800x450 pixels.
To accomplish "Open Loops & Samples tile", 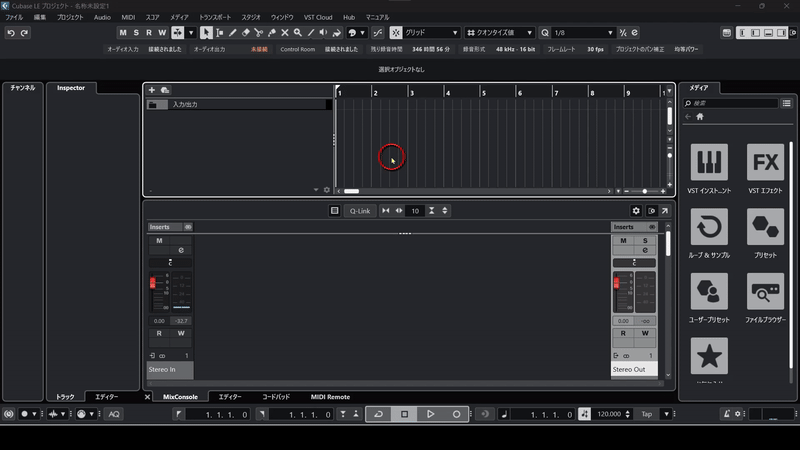I will pos(709,227).
